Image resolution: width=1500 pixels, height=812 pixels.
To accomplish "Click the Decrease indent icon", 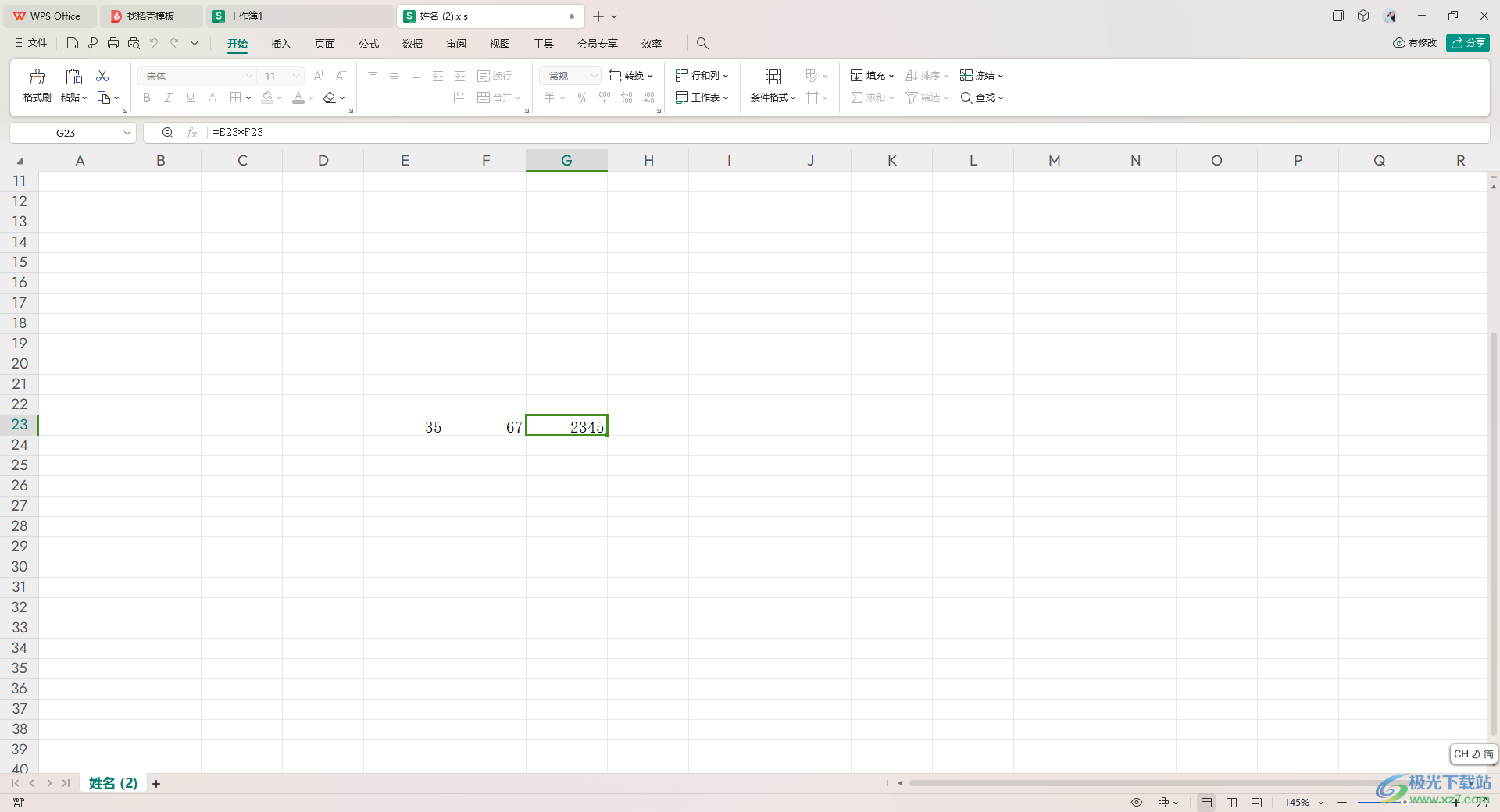I will [438, 76].
